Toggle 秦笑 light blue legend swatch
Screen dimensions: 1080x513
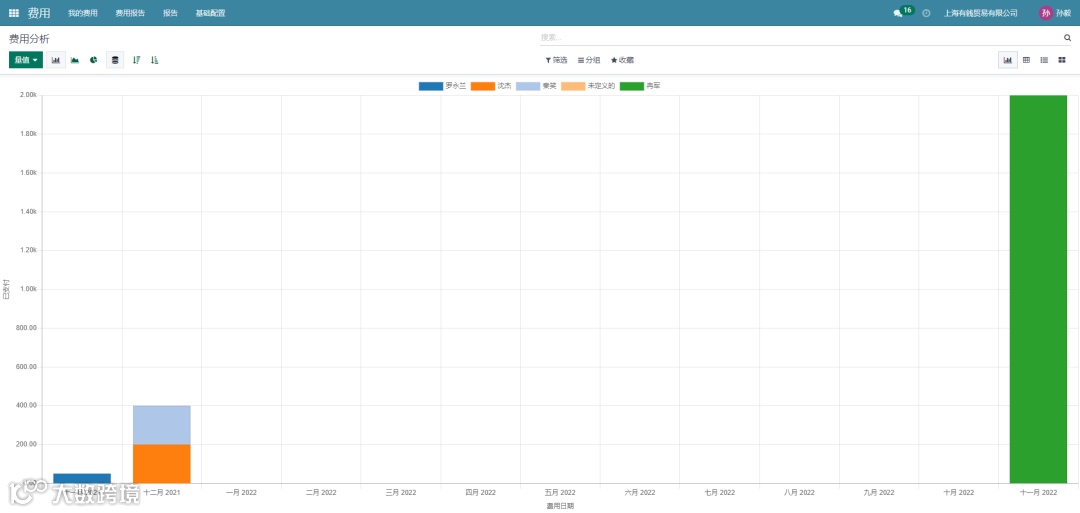[x=528, y=86]
